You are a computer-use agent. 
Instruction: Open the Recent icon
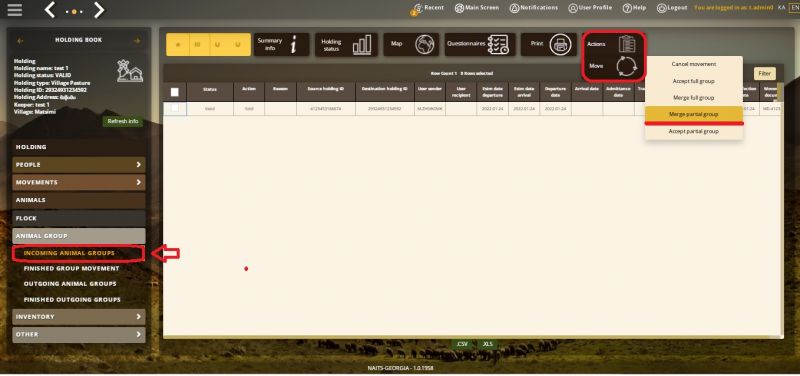418,8
